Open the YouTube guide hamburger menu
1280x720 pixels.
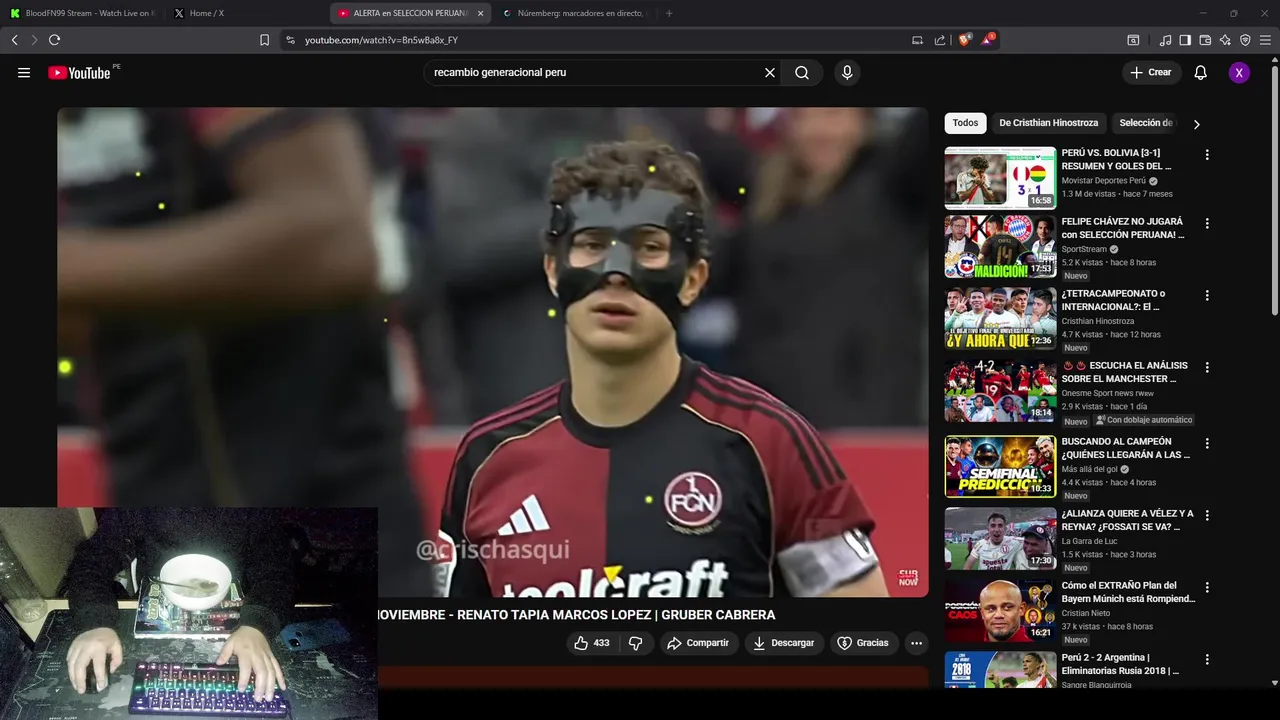pyautogui.click(x=24, y=72)
